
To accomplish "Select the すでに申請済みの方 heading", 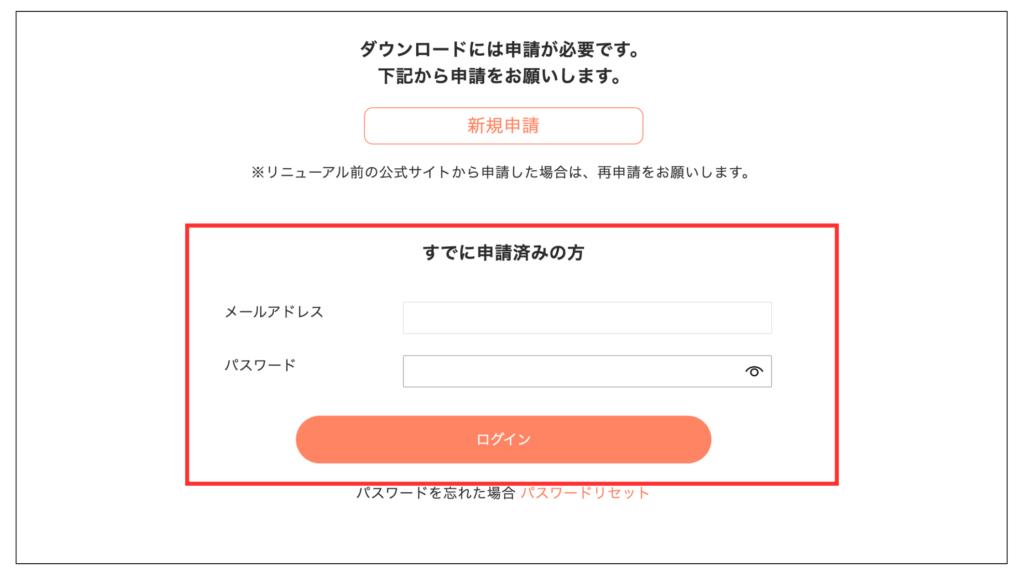I will tap(503, 253).
